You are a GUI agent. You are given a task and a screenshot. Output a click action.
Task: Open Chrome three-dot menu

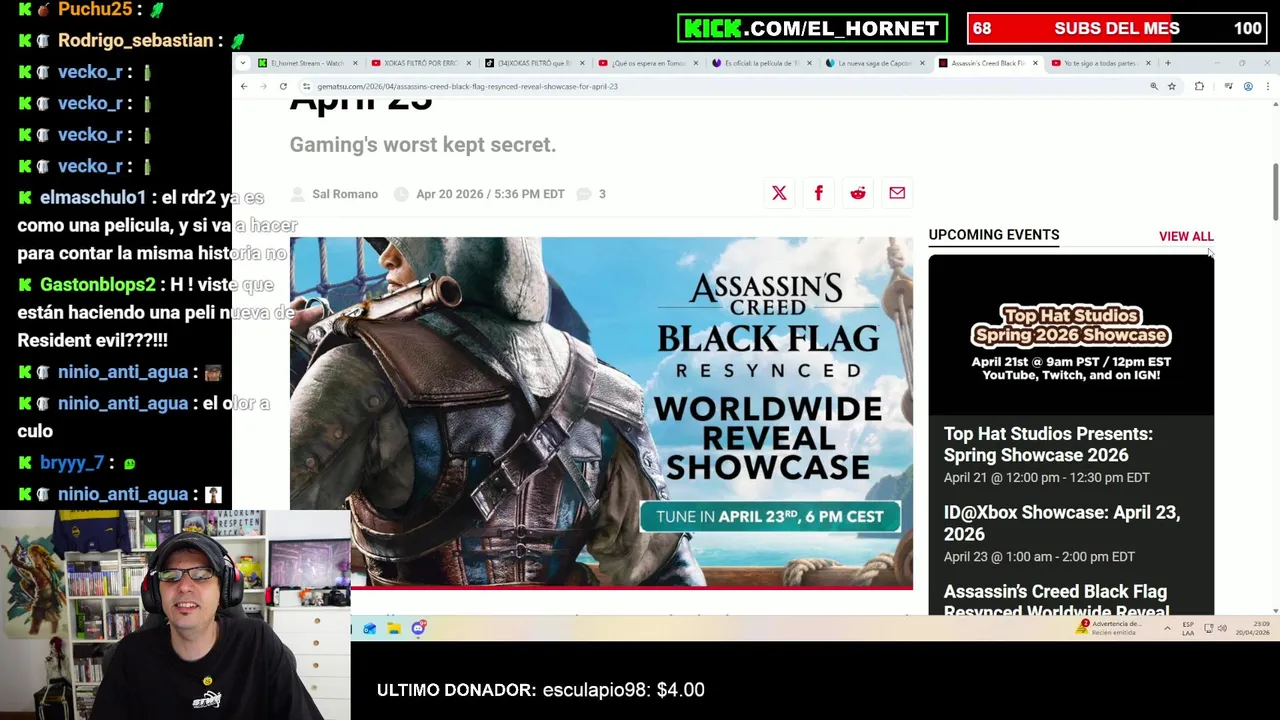(x=1267, y=86)
